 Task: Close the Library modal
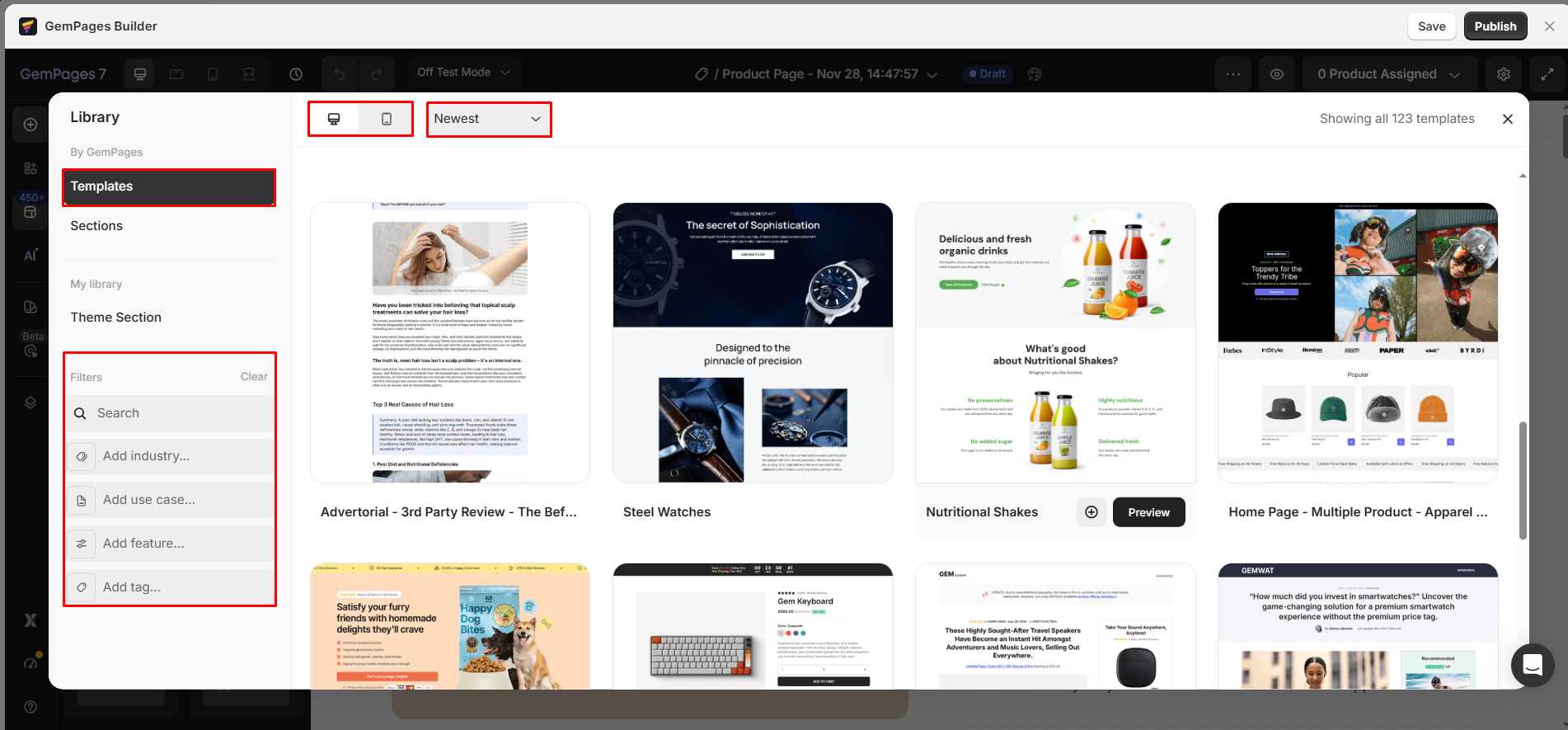pos(1507,119)
